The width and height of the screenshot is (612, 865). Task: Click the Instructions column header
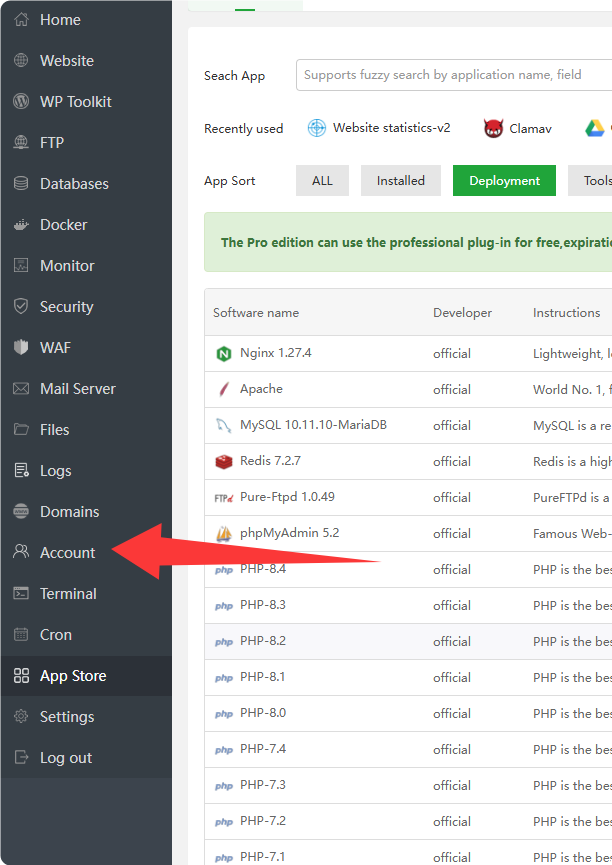coord(566,312)
